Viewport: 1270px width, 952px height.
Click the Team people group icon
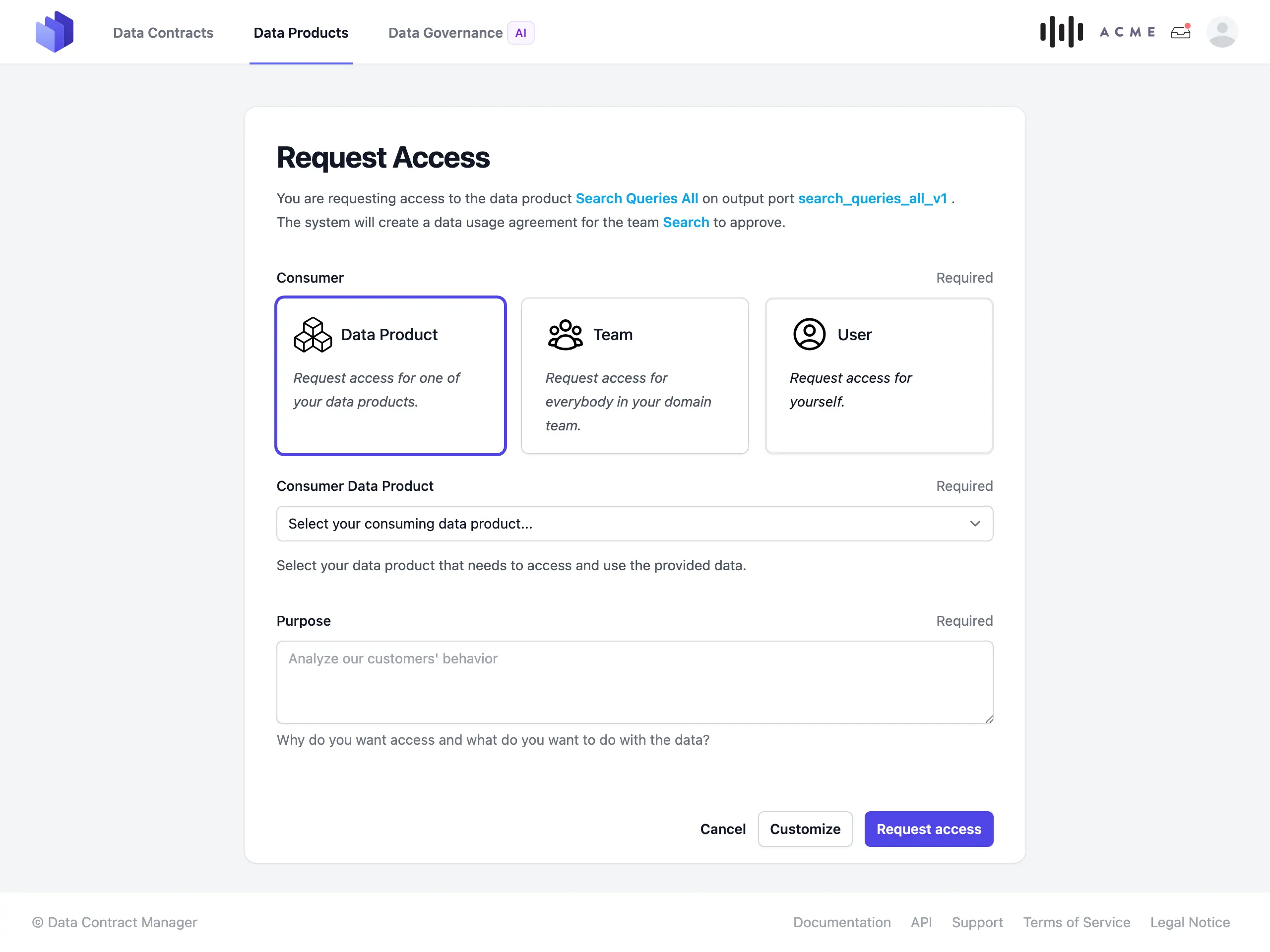pos(565,335)
